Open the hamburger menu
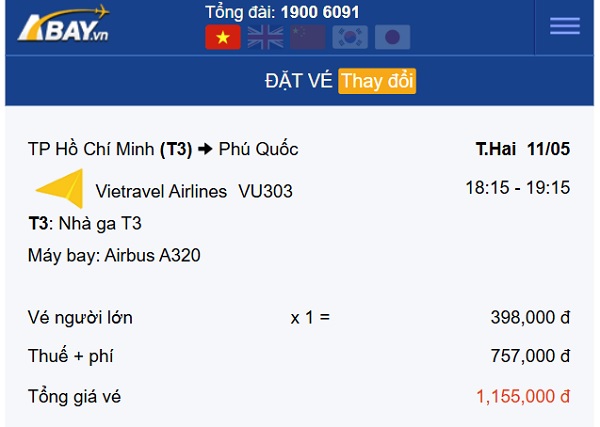The height and width of the screenshot is (427, 600). coord(565,26)
